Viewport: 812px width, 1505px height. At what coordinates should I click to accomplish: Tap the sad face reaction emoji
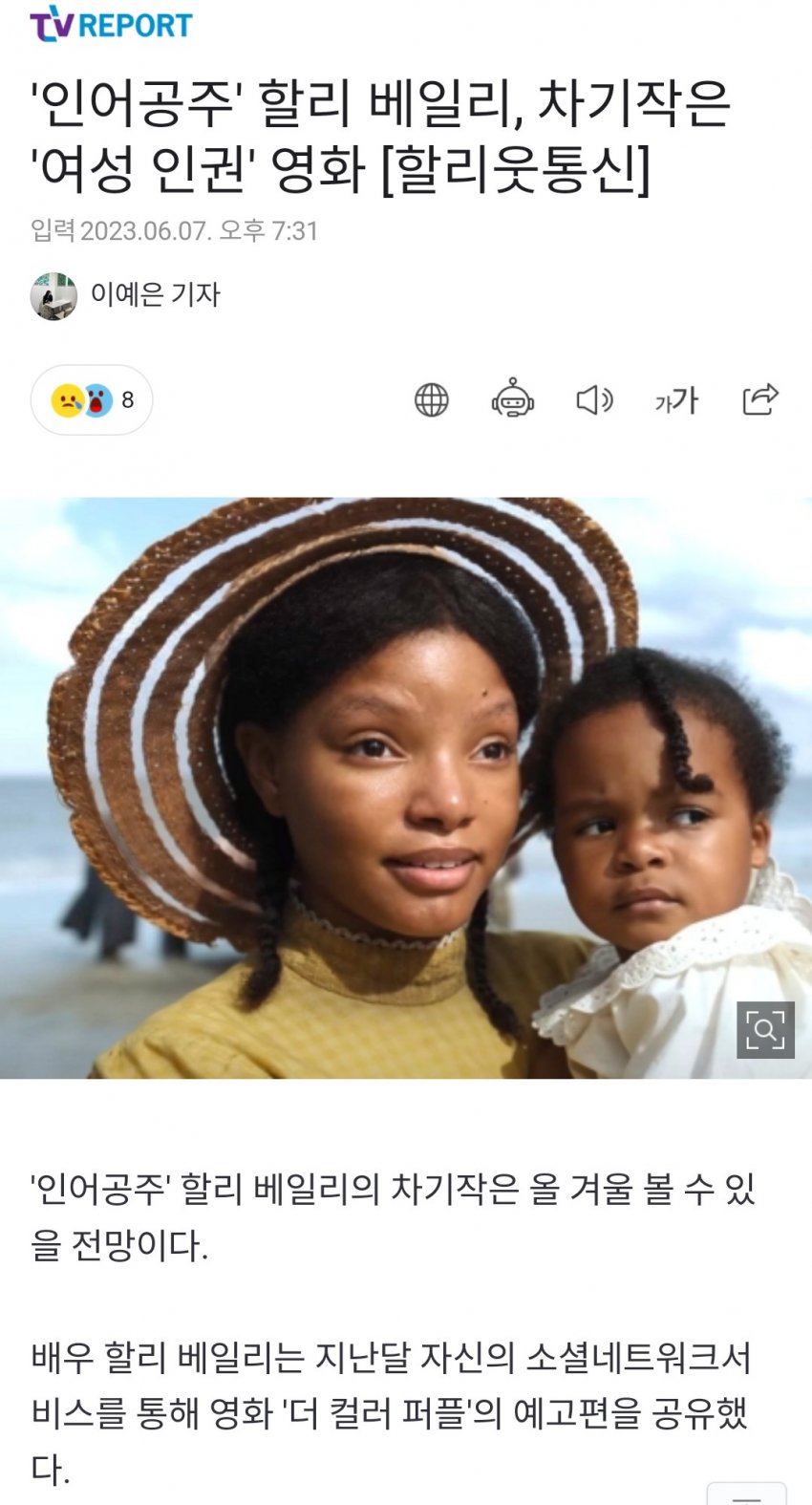coord(67,399)
